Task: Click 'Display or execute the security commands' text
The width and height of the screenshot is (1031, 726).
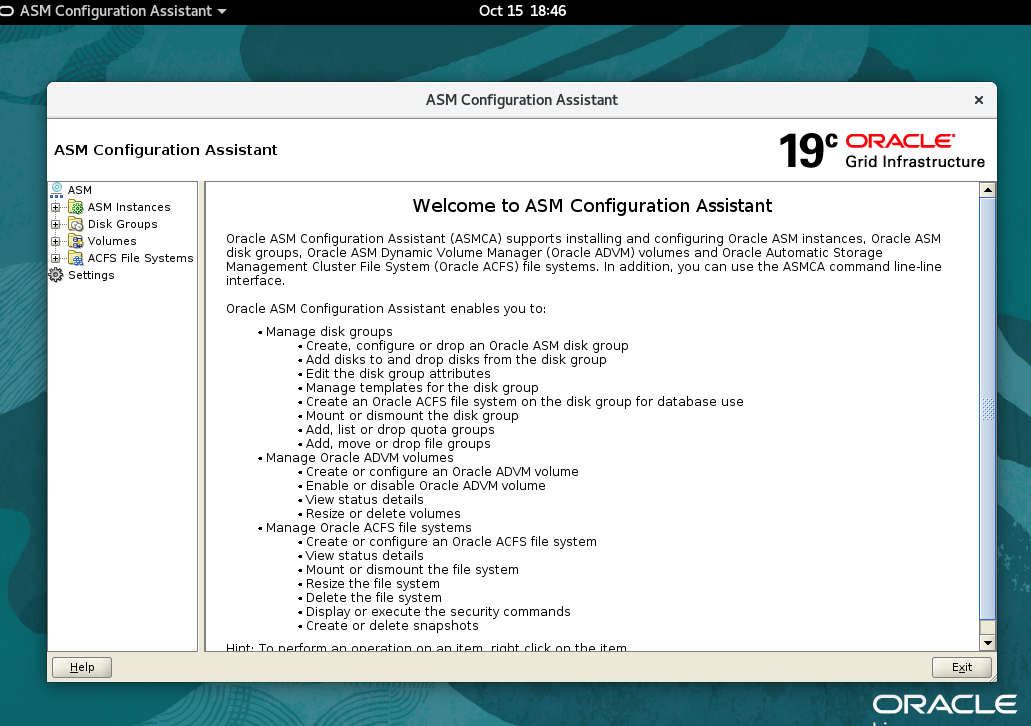Action: point(438,612)
